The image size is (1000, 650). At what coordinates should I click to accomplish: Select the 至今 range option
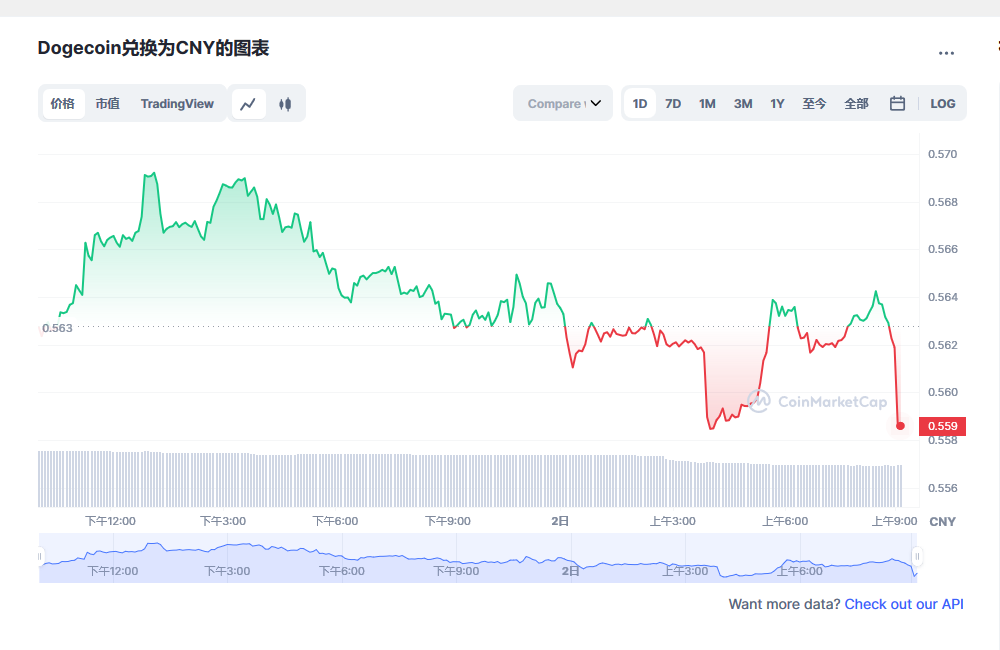(814, 103)
